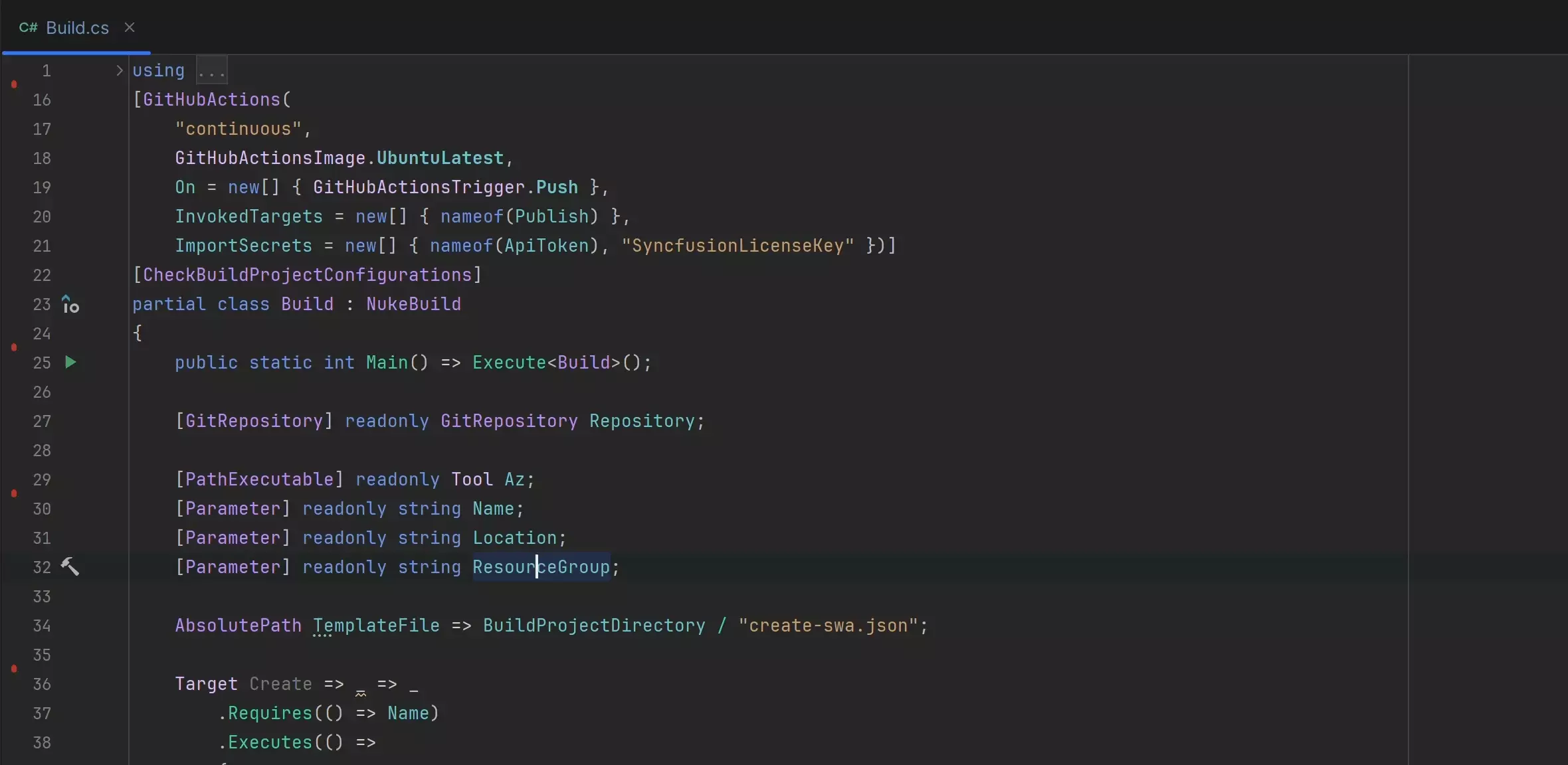
Task: Click the red marker dot above line 30
Action: [14, 493]
